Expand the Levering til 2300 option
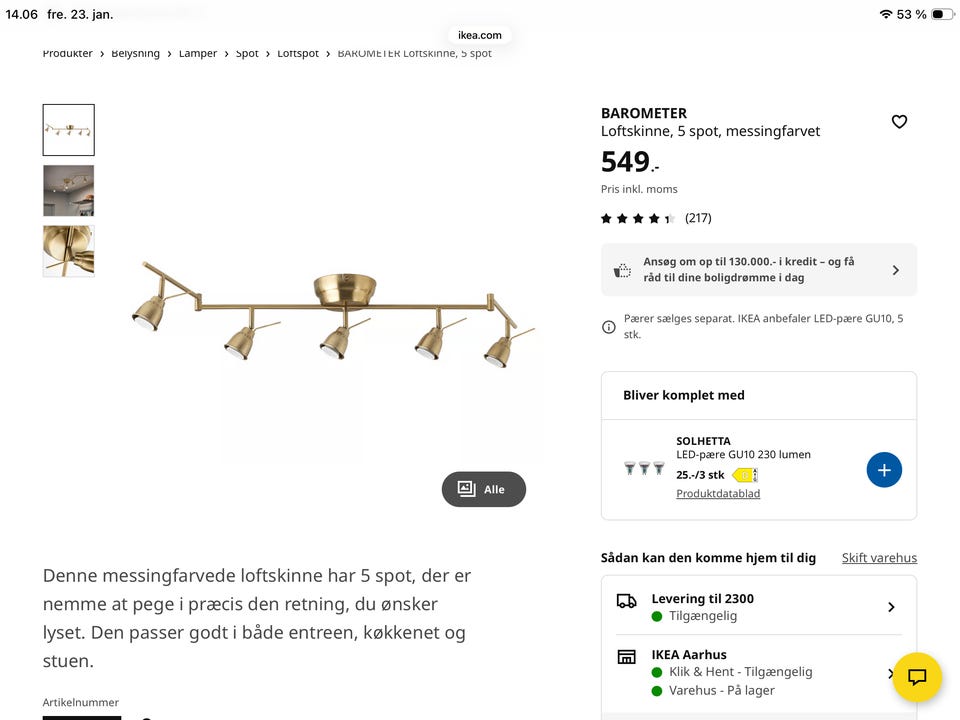This screenshot has width=960, height=720. (890, 606)
